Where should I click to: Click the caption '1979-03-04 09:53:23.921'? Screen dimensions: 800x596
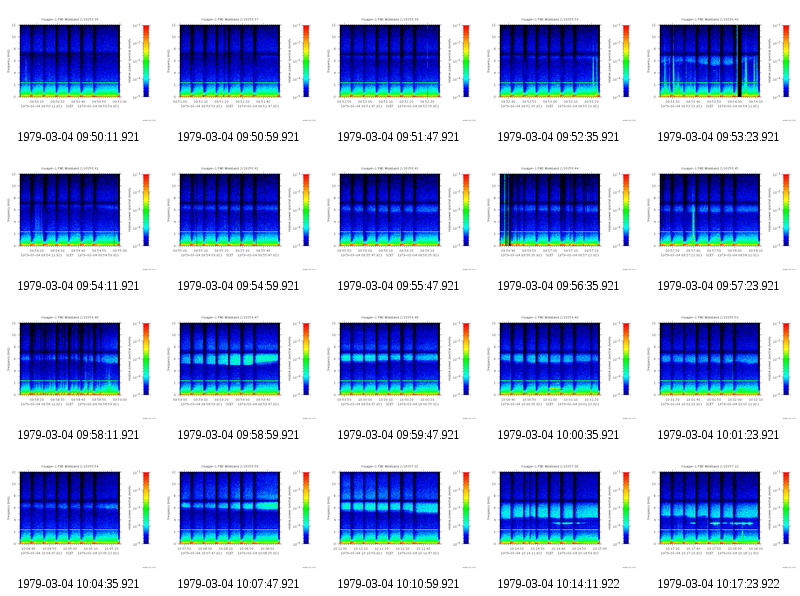click(718, 137)
